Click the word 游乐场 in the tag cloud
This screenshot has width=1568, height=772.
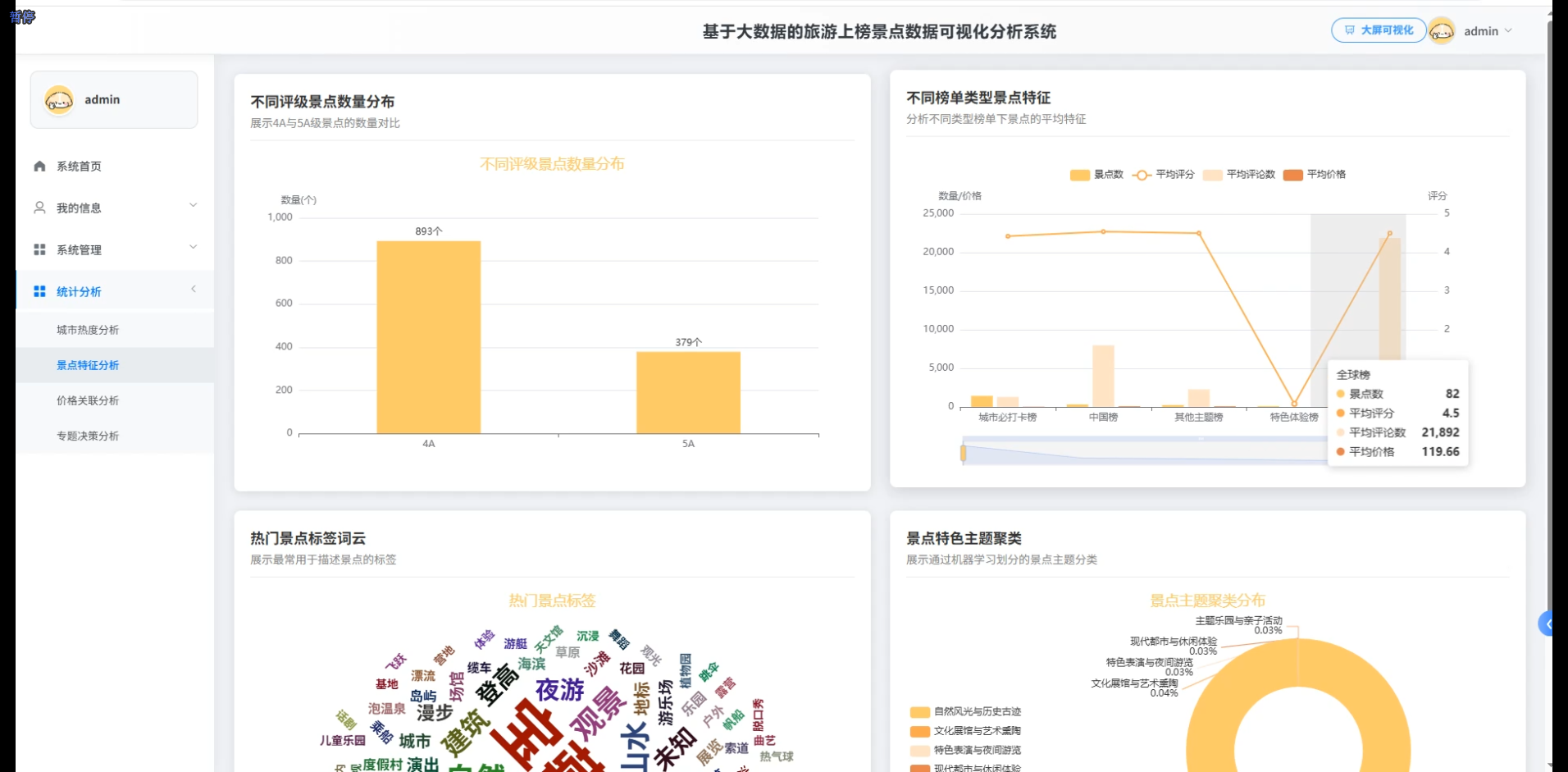[x=665, y=701]
